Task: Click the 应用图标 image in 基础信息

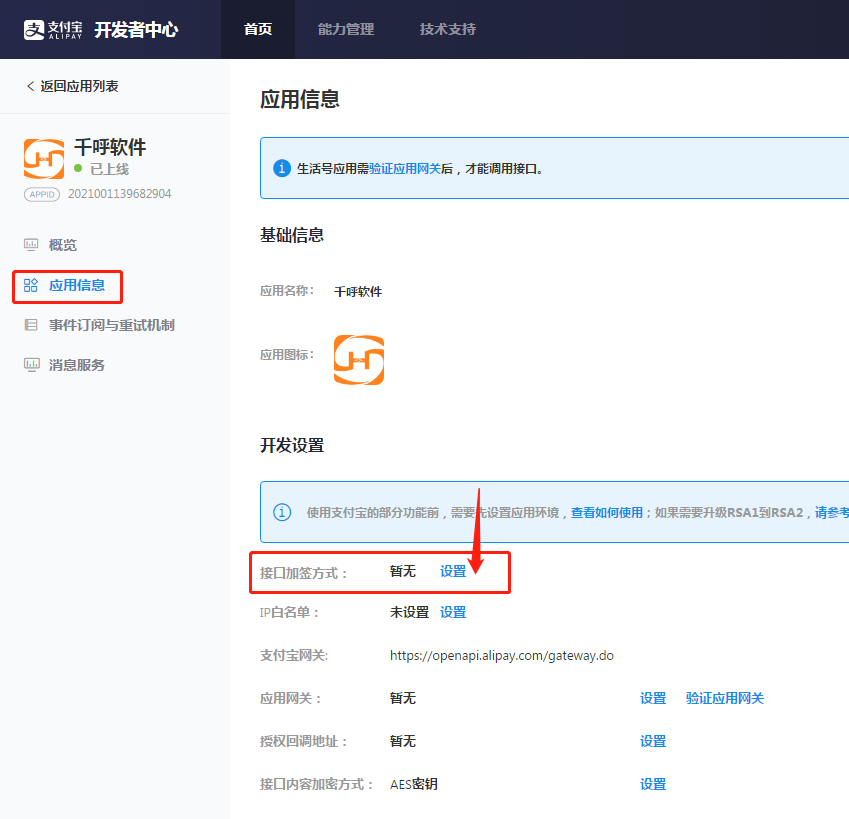Action: pyautogui.click(x=359, y=360)
